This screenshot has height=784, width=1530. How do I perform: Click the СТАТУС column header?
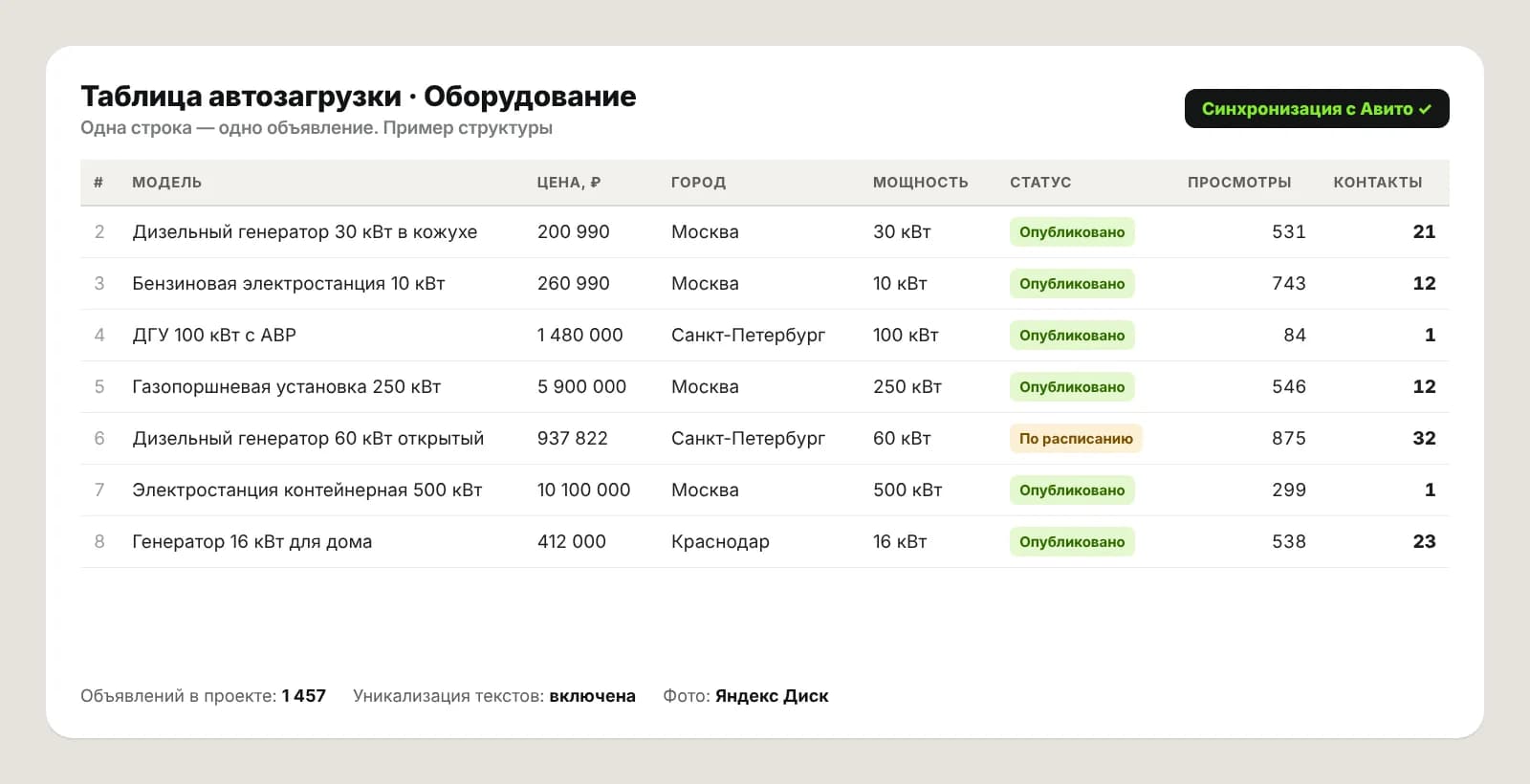point(1040,183)
